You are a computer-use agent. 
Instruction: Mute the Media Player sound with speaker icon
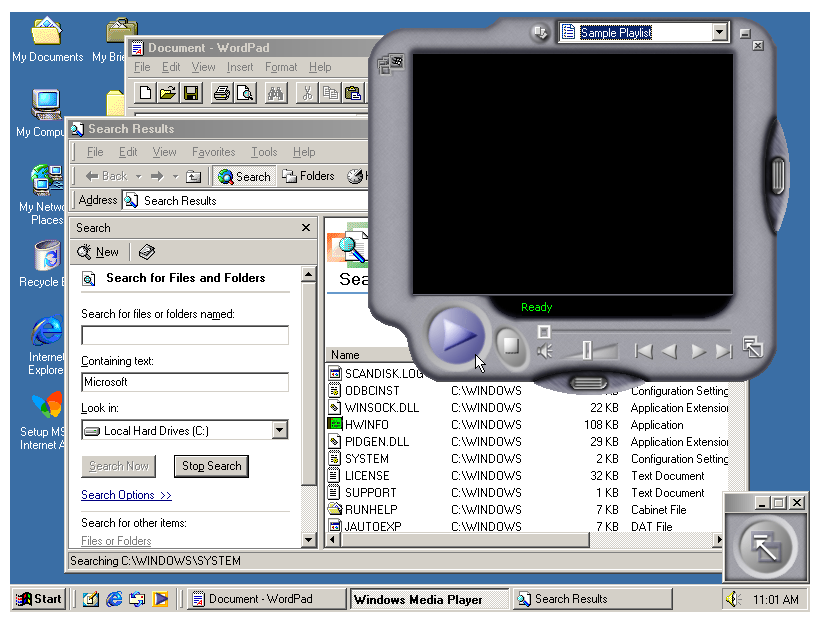pos(545,351)
